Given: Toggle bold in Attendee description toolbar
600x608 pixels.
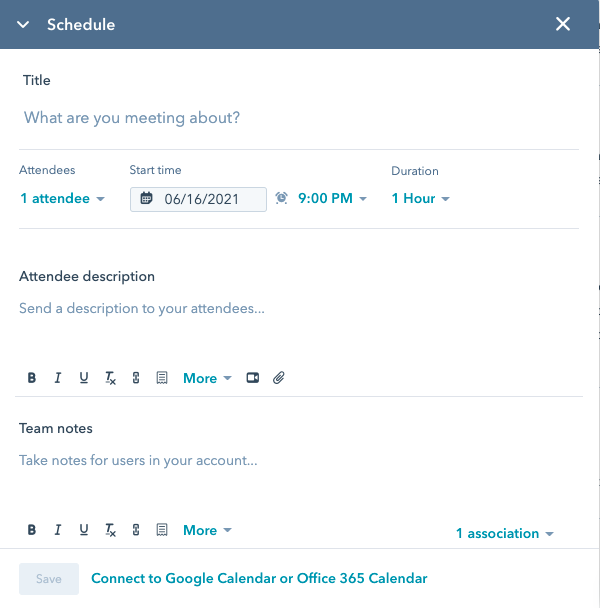Looking at the screenshot, I should pos(32,378).
